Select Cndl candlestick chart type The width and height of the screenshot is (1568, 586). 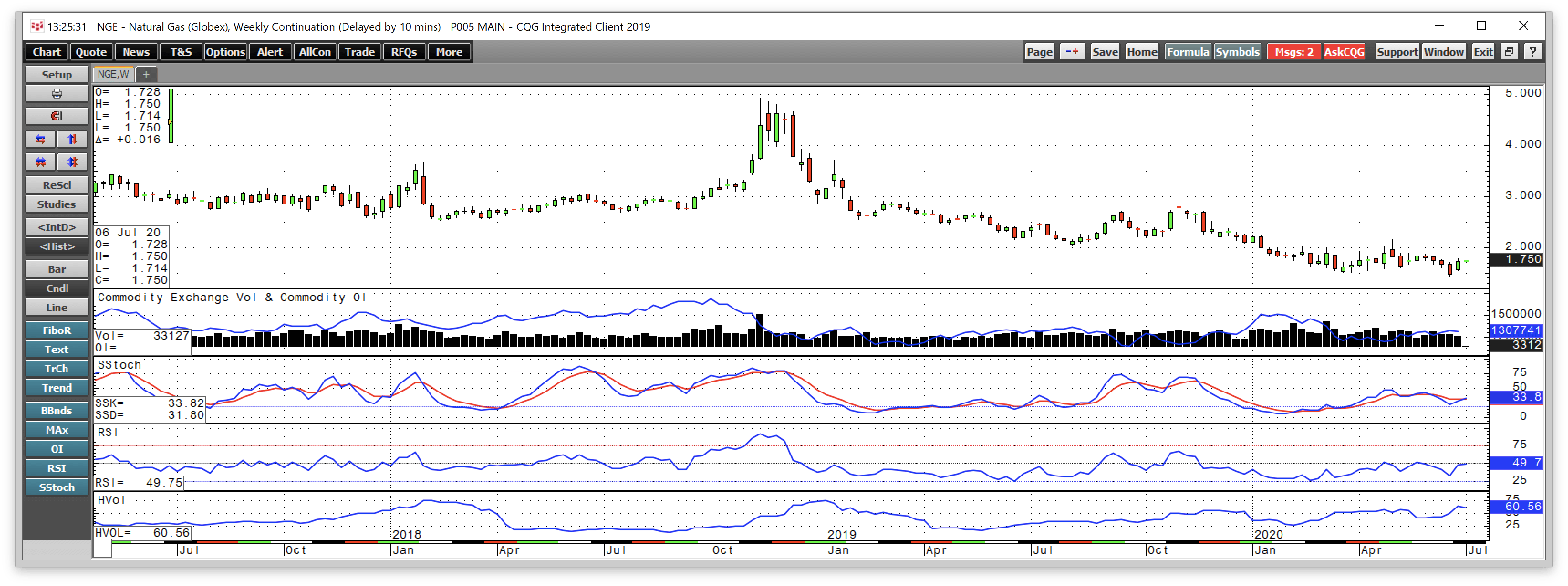click(57, 288)
